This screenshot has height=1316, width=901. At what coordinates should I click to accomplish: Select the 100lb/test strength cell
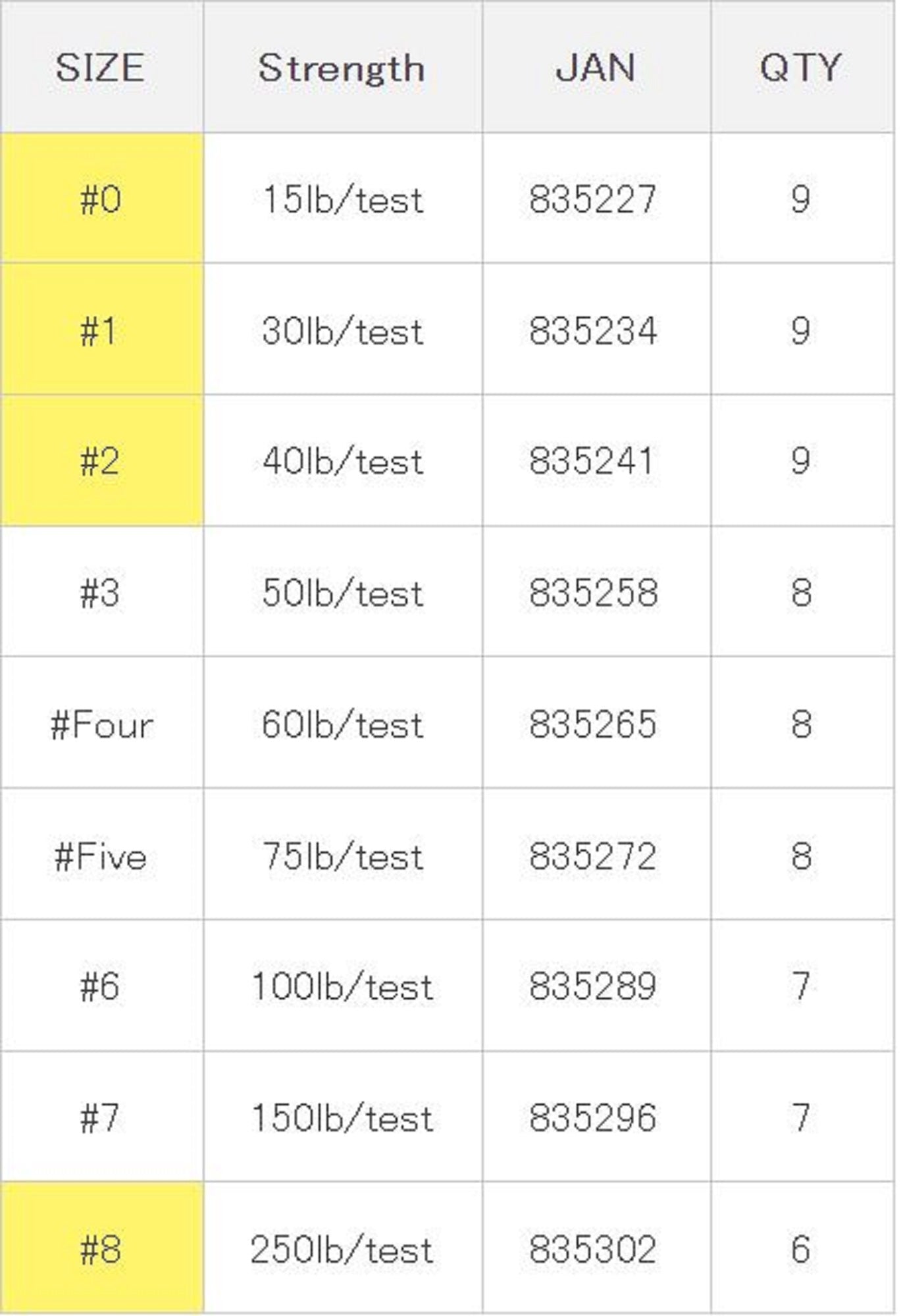click(x=342, y=986)
